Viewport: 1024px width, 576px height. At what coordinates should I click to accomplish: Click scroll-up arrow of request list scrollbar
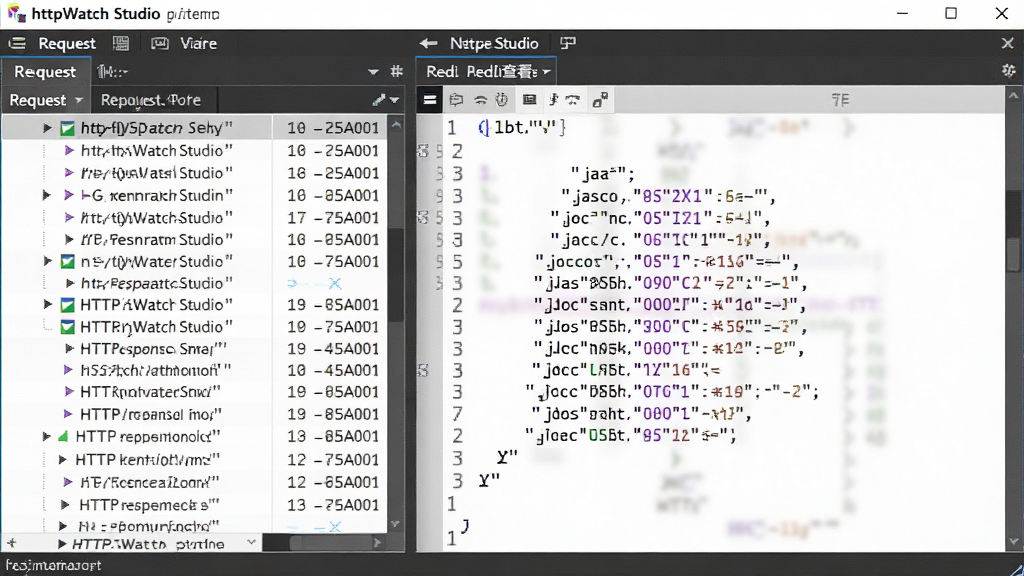(x=396, y=124)
